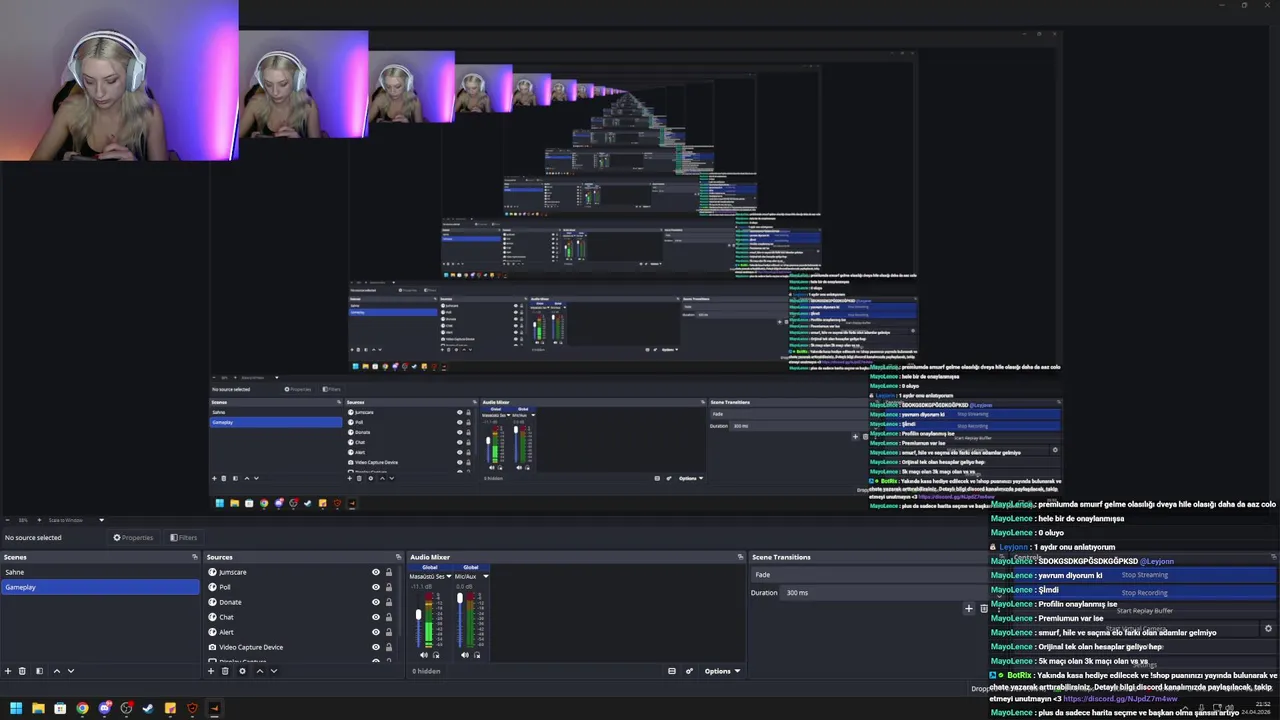Open Steam from the taskbar

(148, 708)
